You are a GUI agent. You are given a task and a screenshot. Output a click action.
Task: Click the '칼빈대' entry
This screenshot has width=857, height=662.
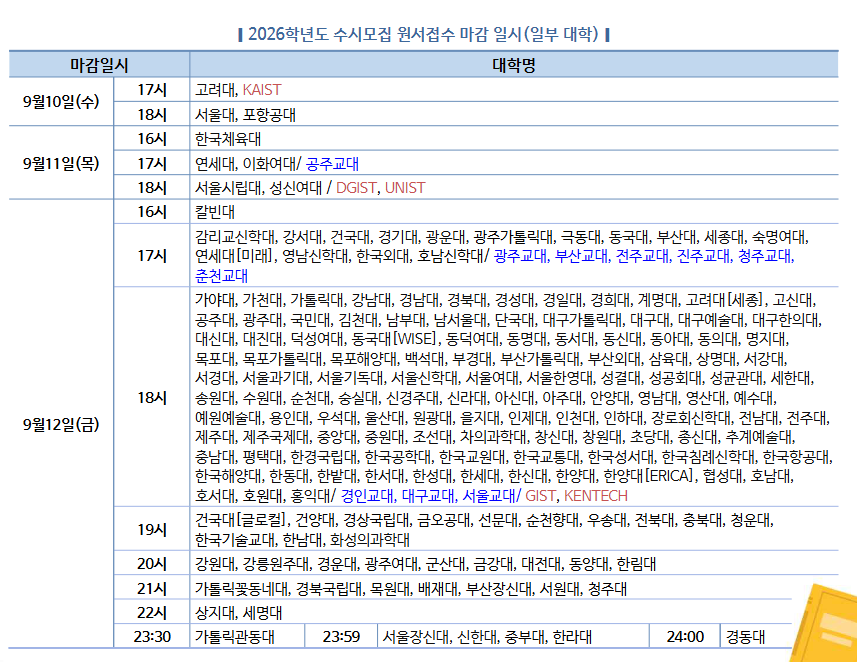coord(215,212)
